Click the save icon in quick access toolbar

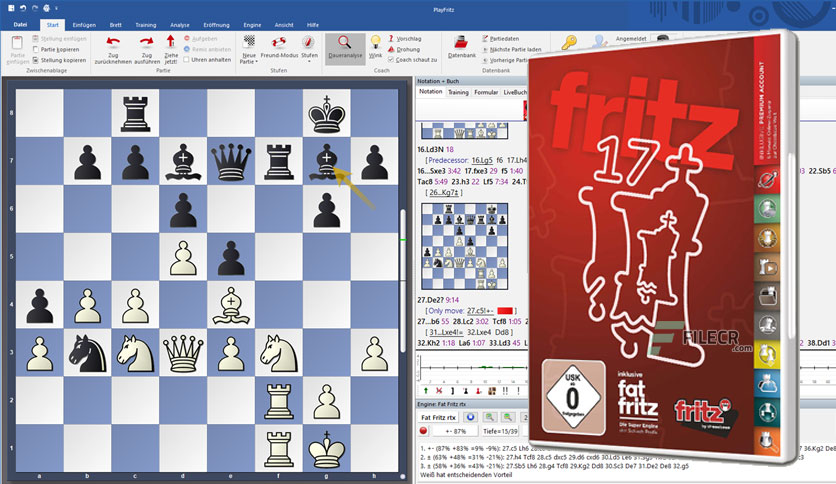tap(11, 8)
